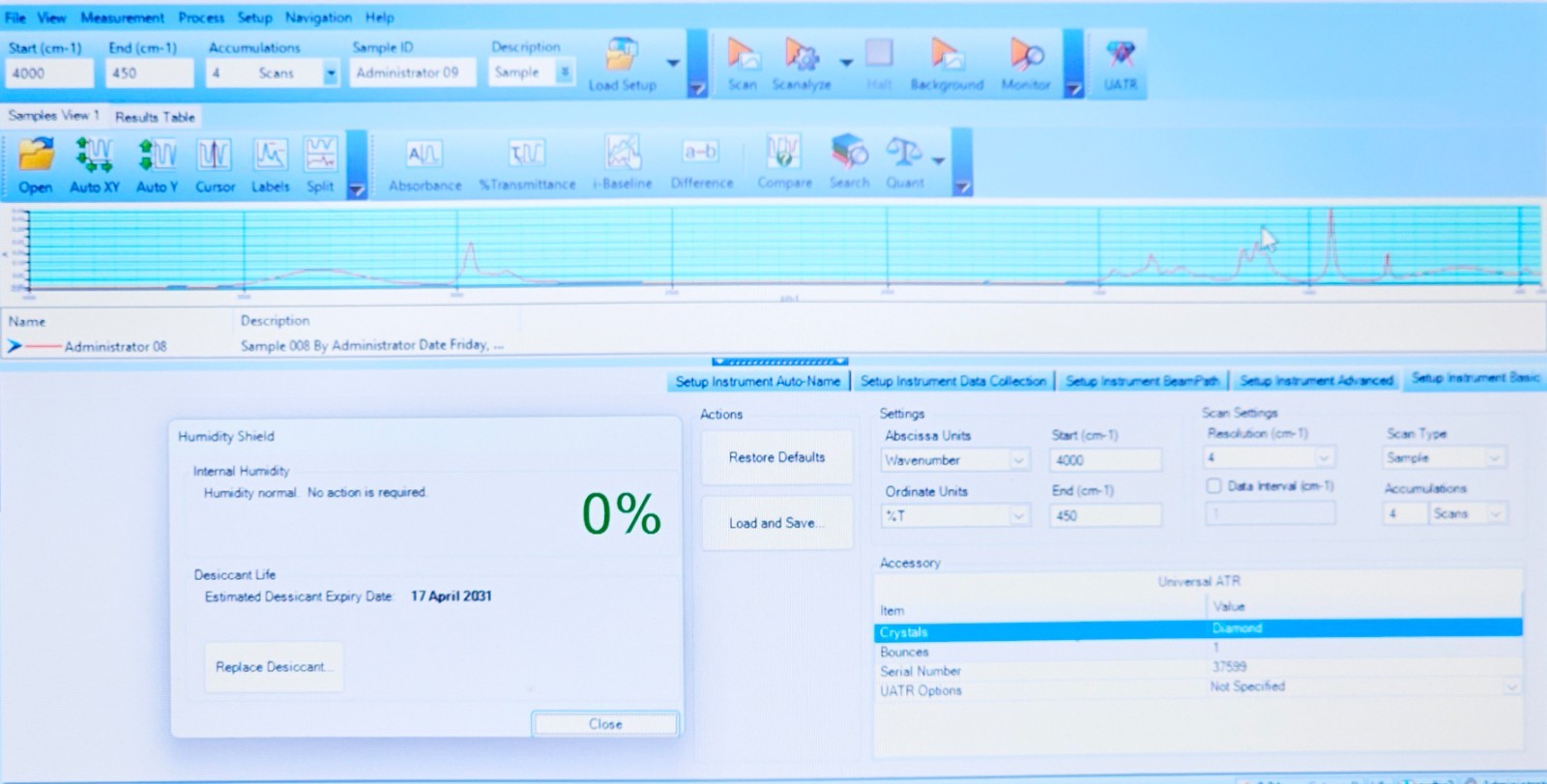Screen dimensions: 1547x784
Task: Click the Load and Save button
Action: pos(777,523)
